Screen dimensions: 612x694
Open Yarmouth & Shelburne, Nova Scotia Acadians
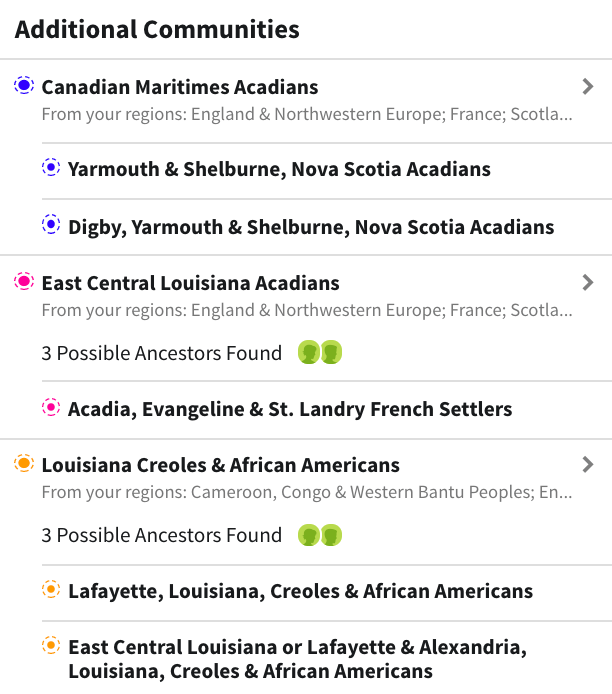(279, 169)
